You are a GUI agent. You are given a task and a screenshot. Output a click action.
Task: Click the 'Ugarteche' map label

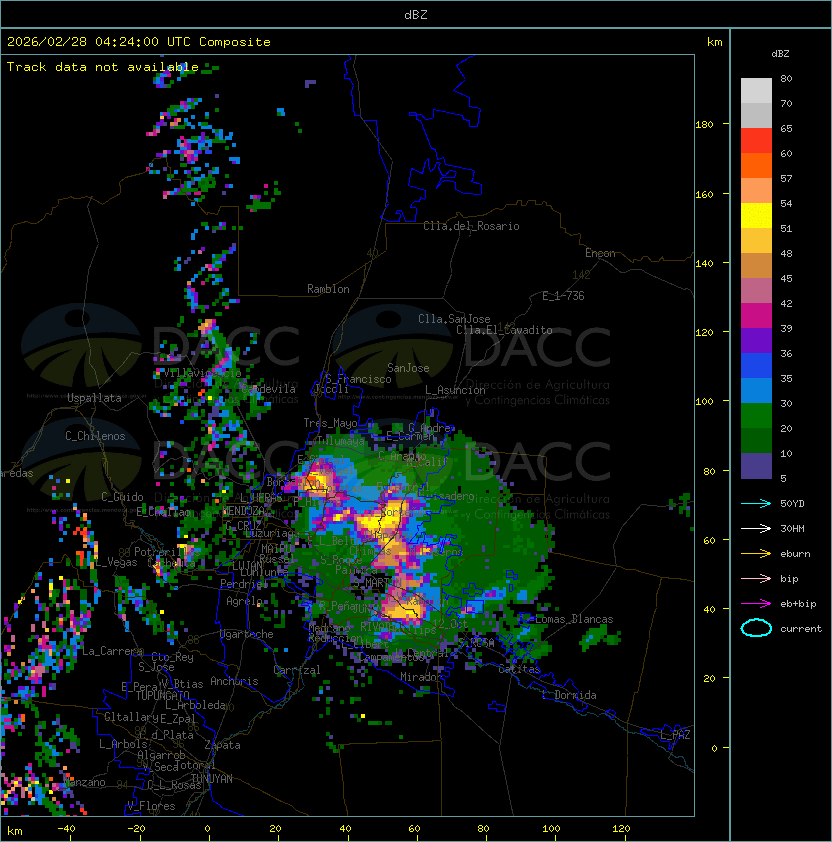pyautogui.click(x=247, y=634)
